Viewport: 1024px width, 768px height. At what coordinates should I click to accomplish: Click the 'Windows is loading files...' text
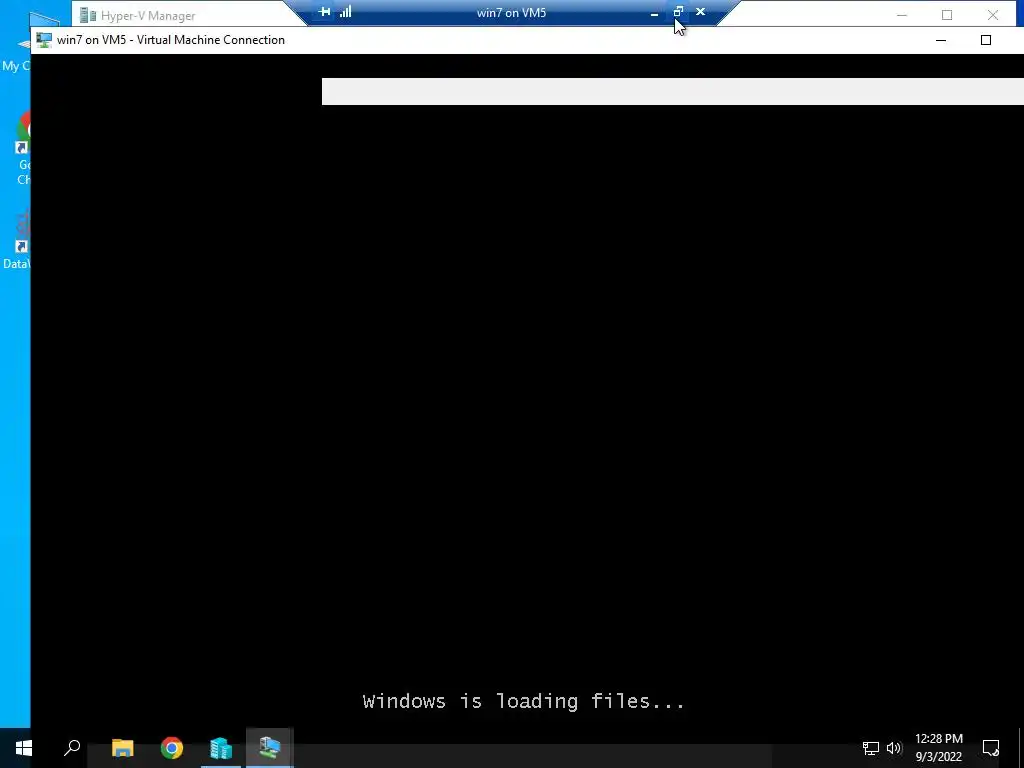[x=524, y=701]
